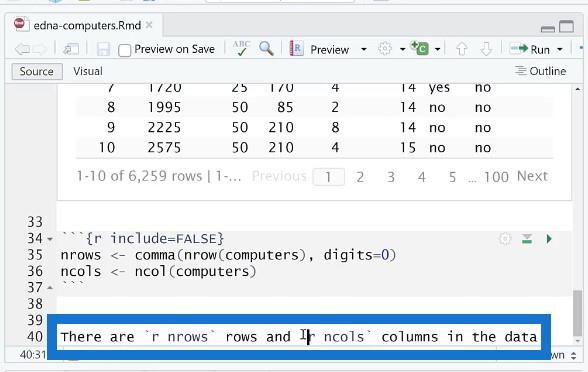This screenshot has width=588, height=372.
Task: Go to the previous chunk with the up arrow
Action: tap(462, 49)
